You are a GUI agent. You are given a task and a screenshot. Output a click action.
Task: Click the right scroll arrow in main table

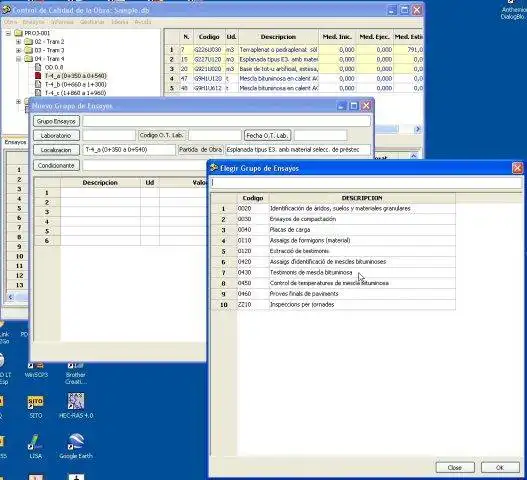click(418, 129)
